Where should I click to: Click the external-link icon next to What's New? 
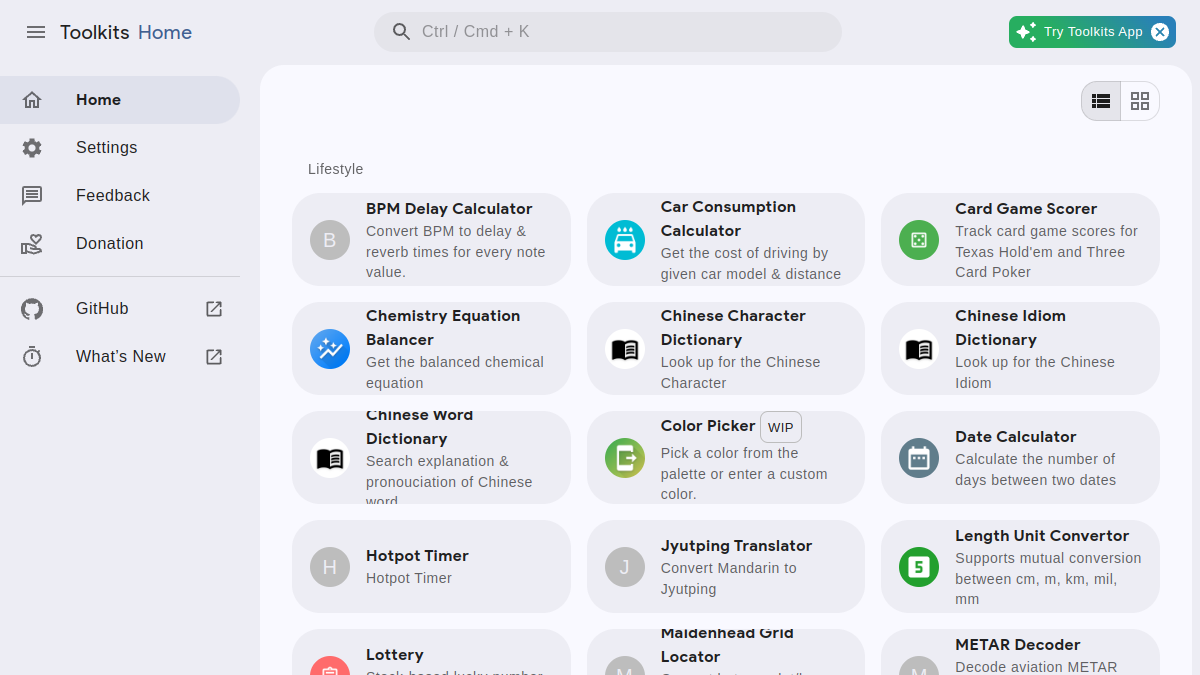(x=214, y=357)
